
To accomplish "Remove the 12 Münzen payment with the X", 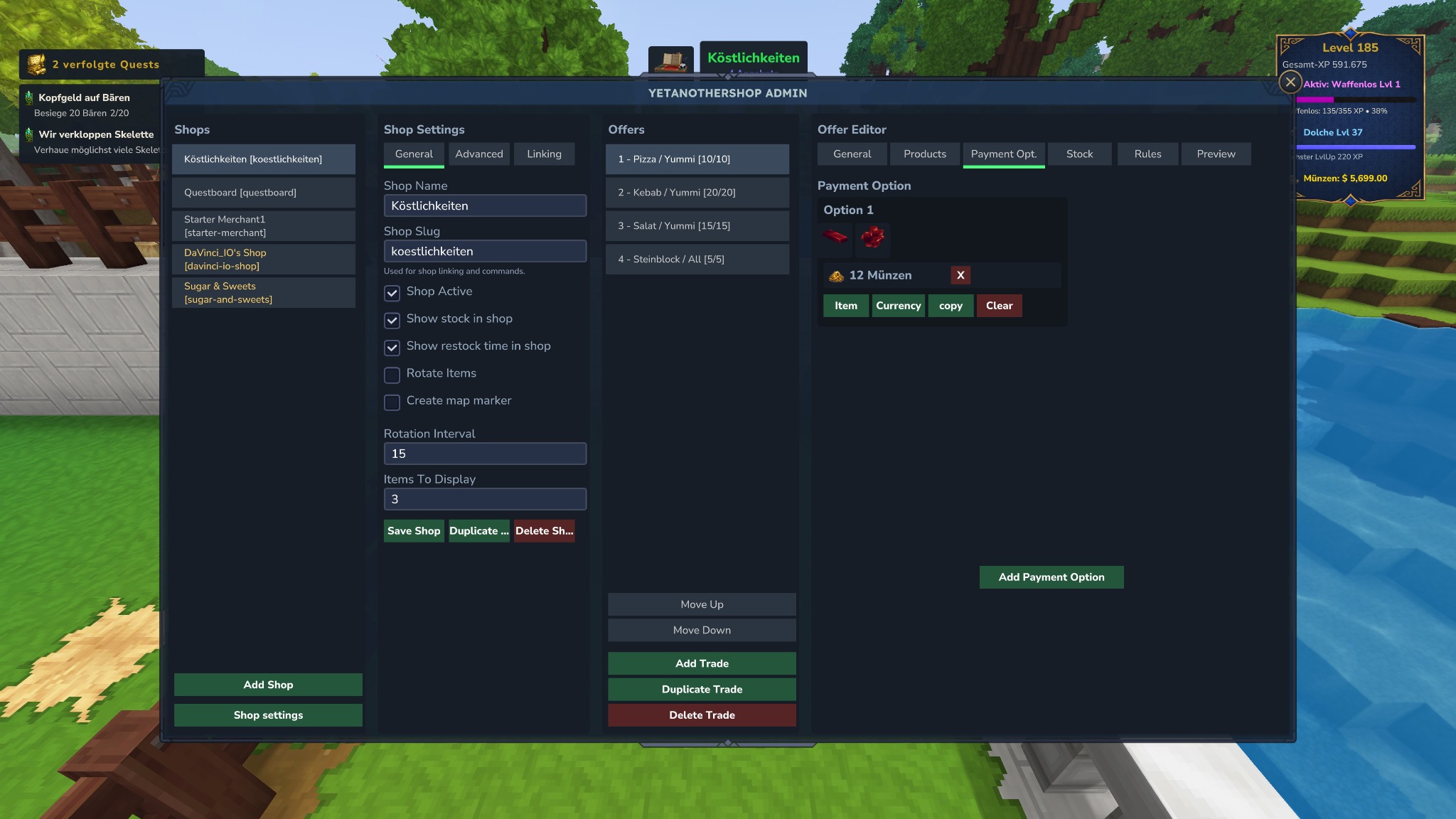I will tap(960, 275).
